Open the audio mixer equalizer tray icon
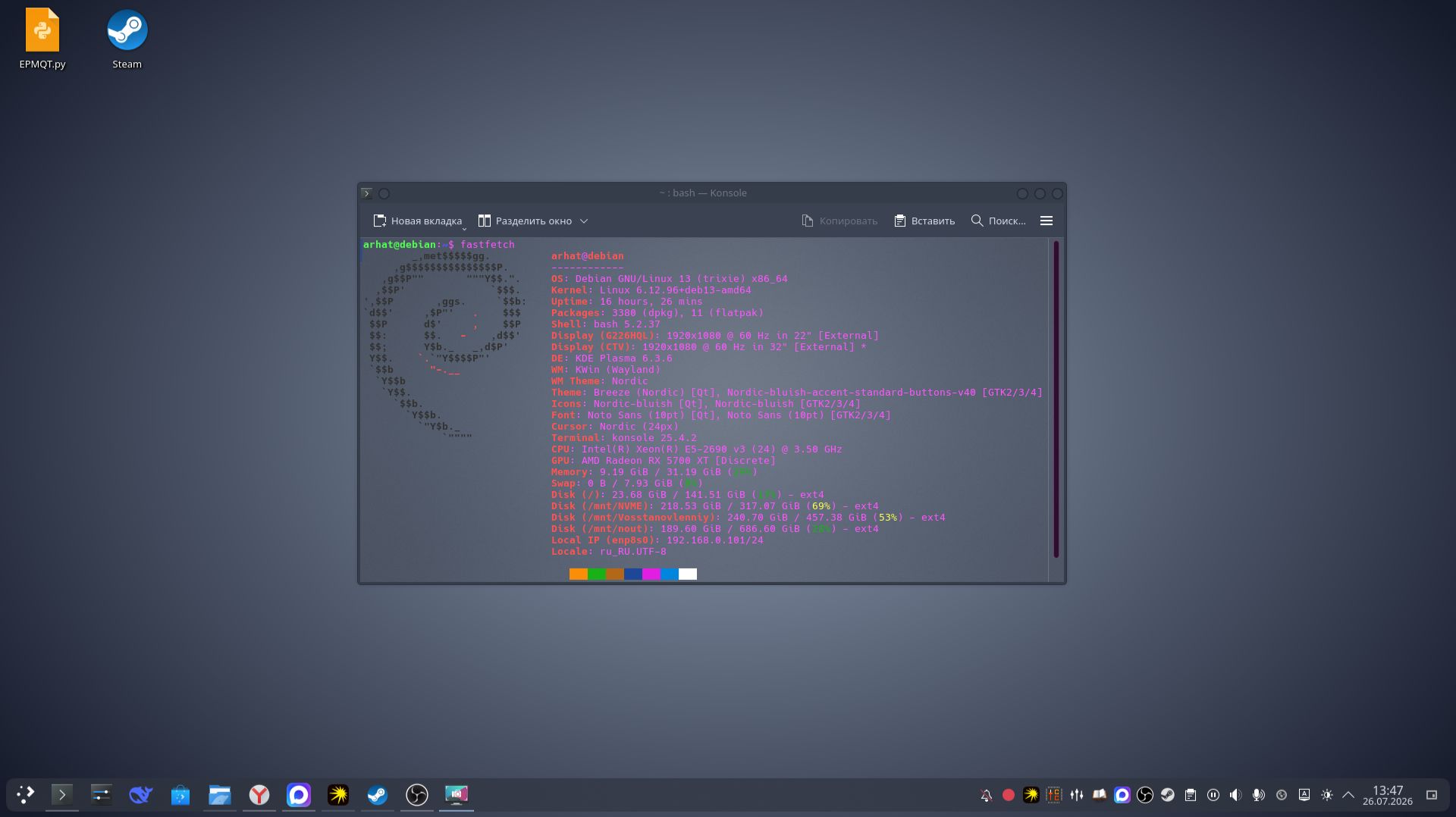This screenshot has width=1456, height=817. point(1077,795)
